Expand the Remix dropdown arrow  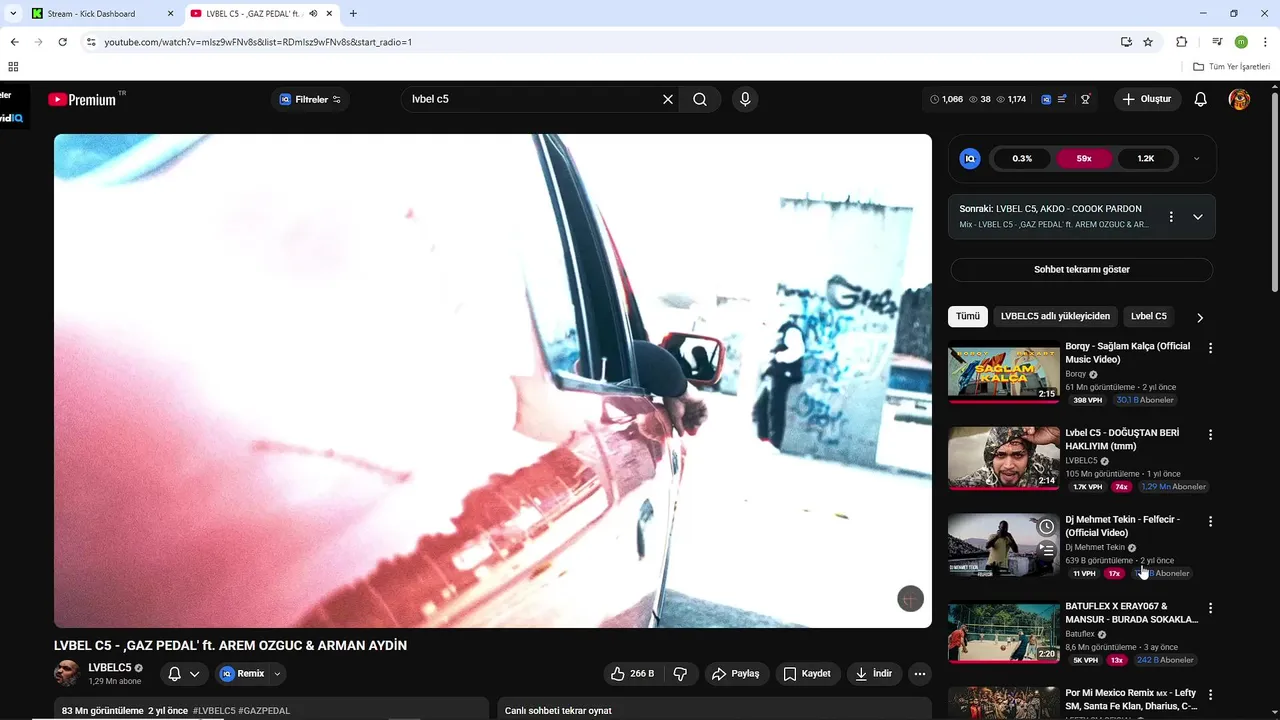[x=278, y=674]
